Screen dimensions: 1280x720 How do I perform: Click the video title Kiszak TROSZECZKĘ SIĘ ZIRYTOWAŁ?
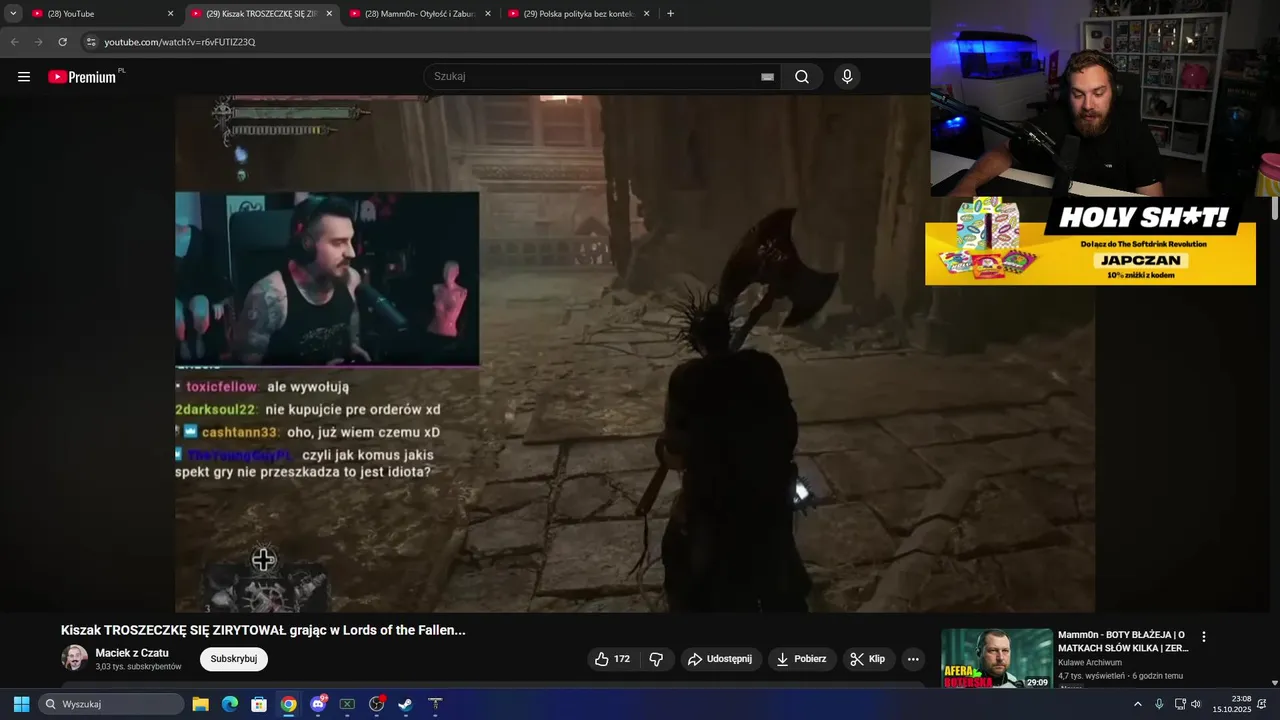click(263, 630)
